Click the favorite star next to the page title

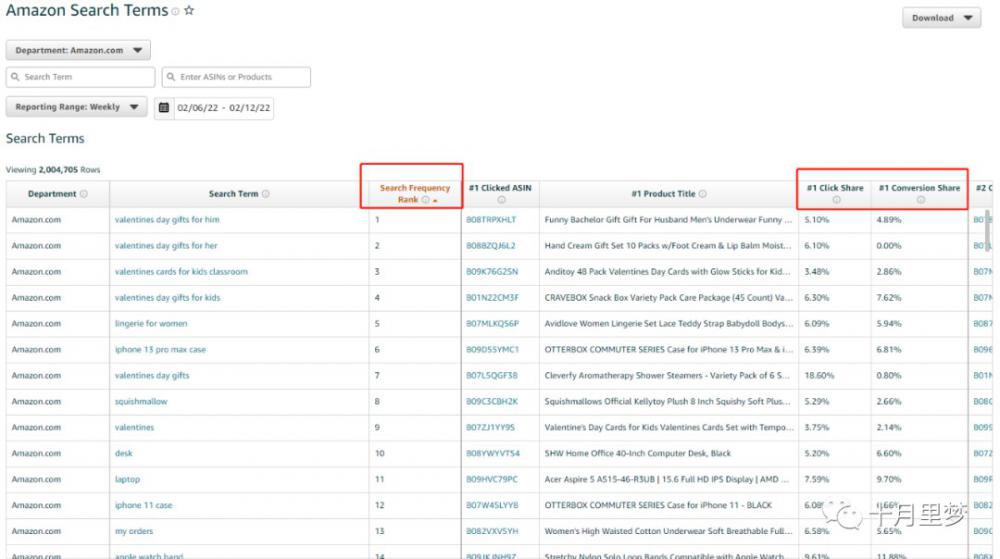pyautogui.click(x=189, y=10)
